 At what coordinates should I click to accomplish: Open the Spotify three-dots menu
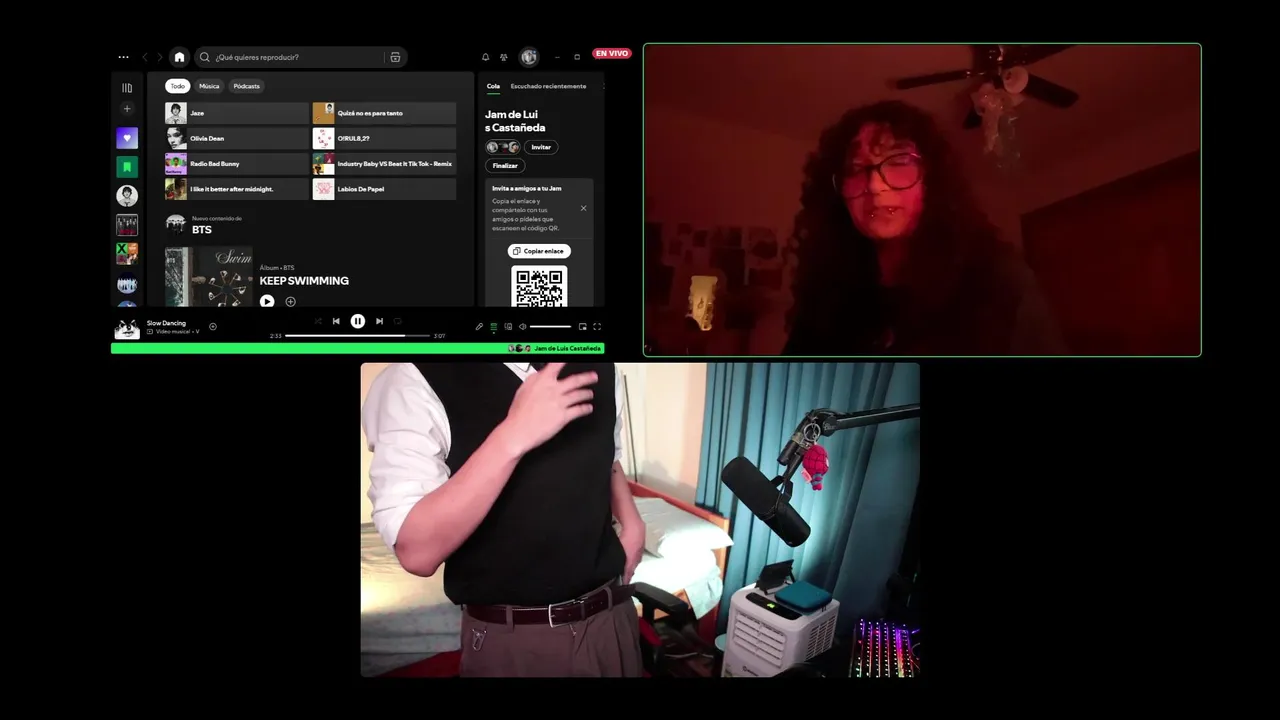pos(123,57)
